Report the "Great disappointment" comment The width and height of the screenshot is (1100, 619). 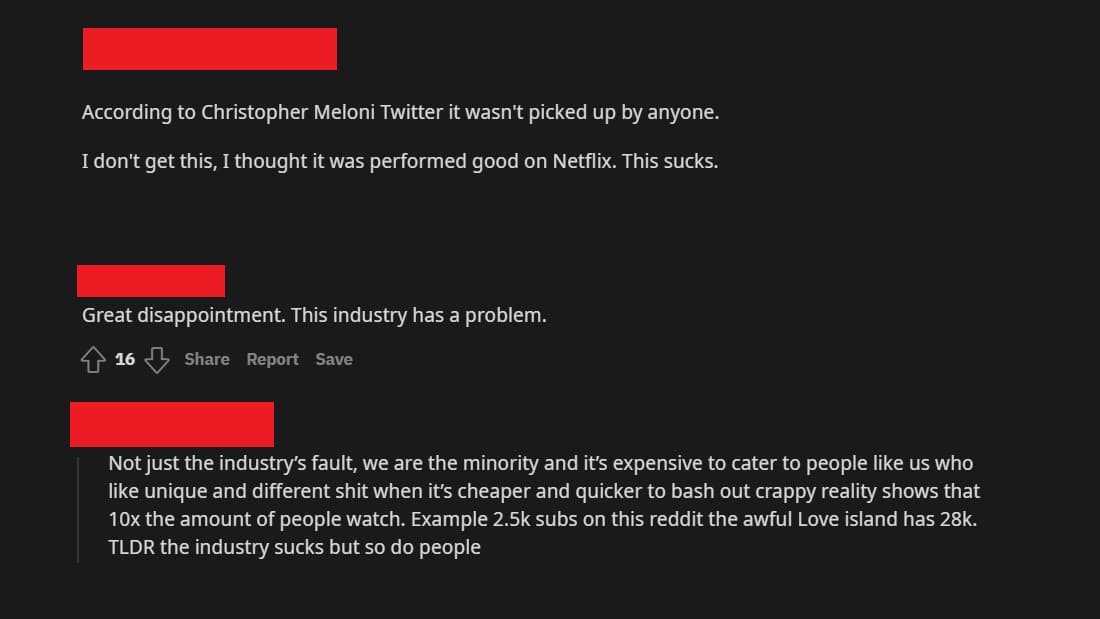tap(272, 360)
